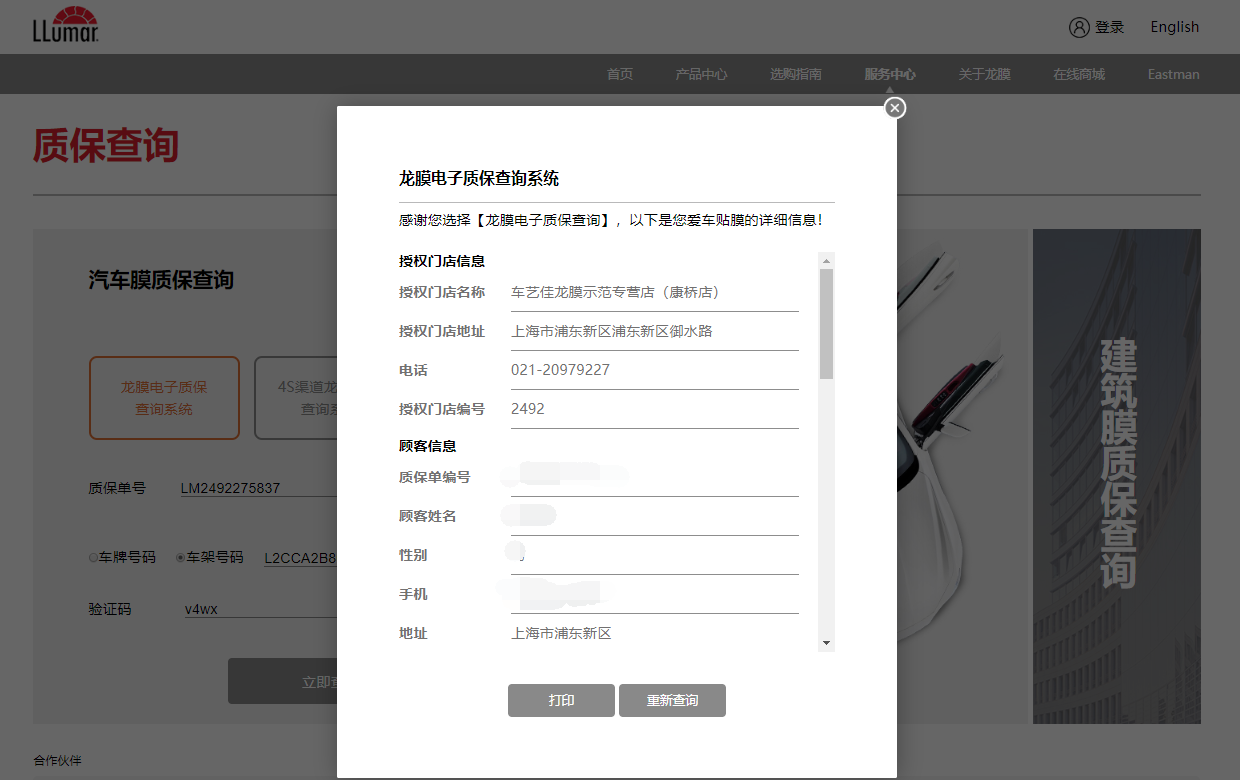1240x780 pixels.
Task: Open the 服务中心 dropdown menu
Action: pos(889,73)
